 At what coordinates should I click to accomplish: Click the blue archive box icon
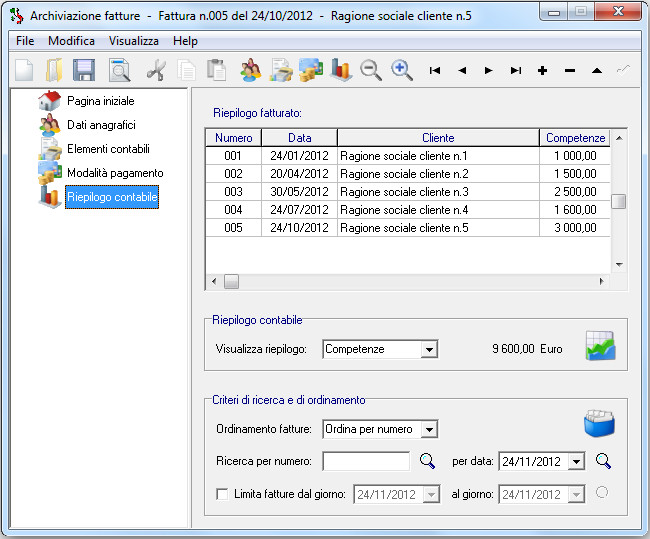(x=599, y=423)
